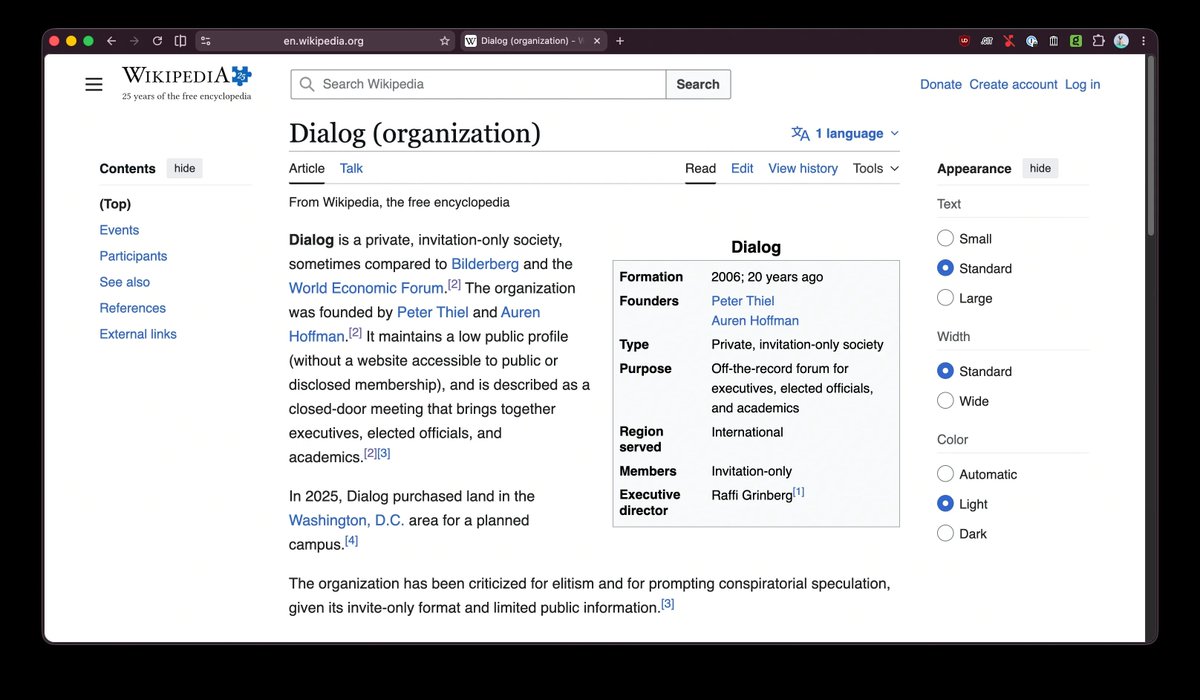
Task: Close the Dialog (organization) browser tab
Action: tap(598, 41)
